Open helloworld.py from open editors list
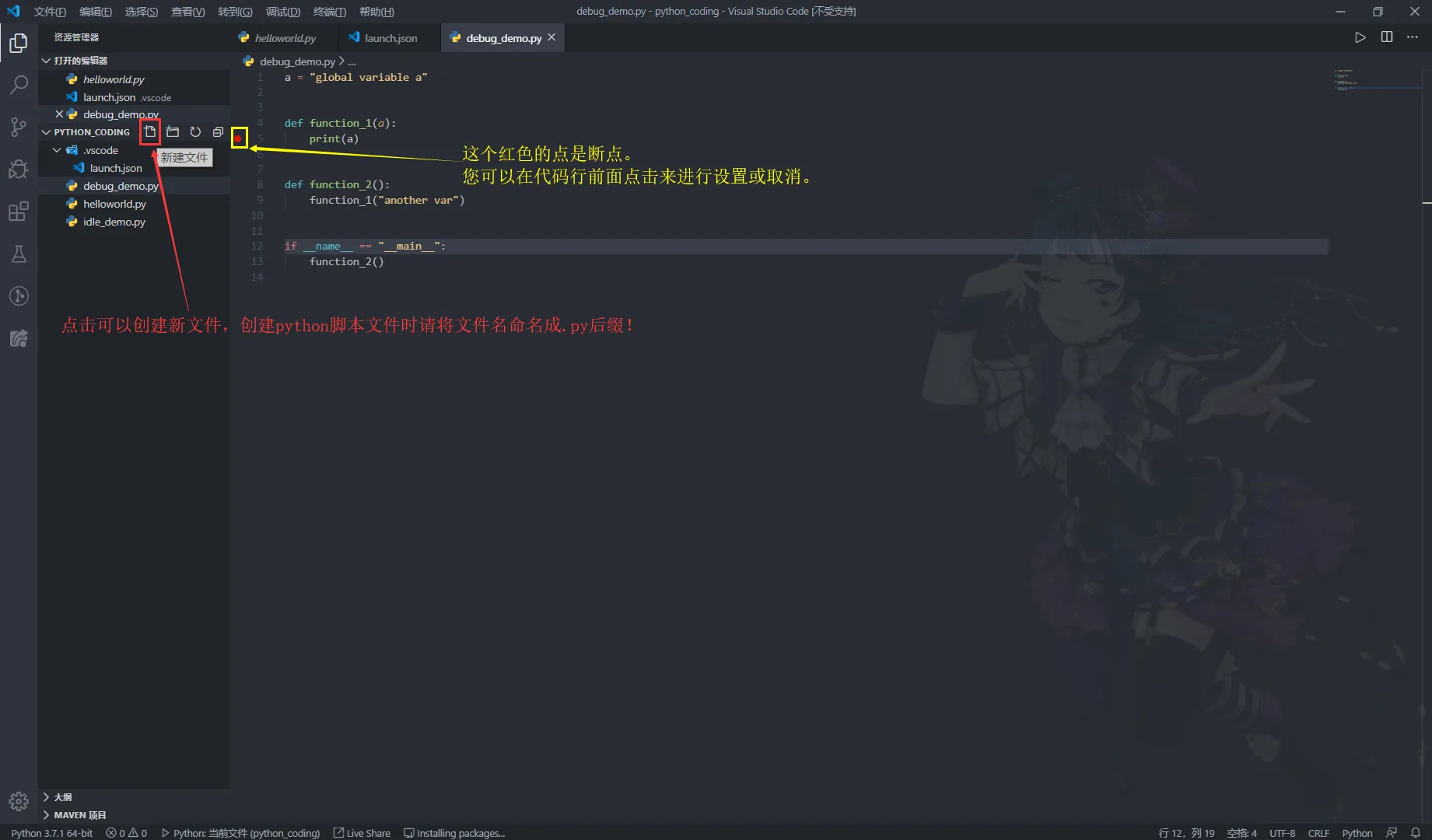 pyautogui.click(x=114, y=79)
